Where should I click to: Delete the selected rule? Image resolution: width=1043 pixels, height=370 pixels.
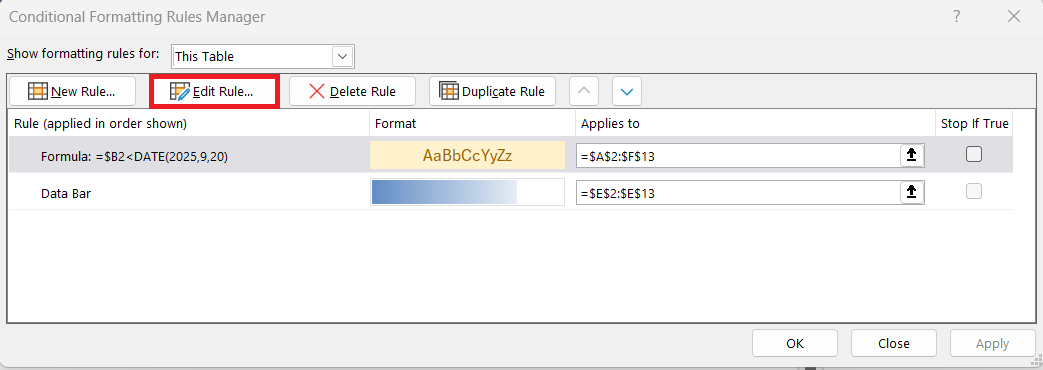pos(353,91)
